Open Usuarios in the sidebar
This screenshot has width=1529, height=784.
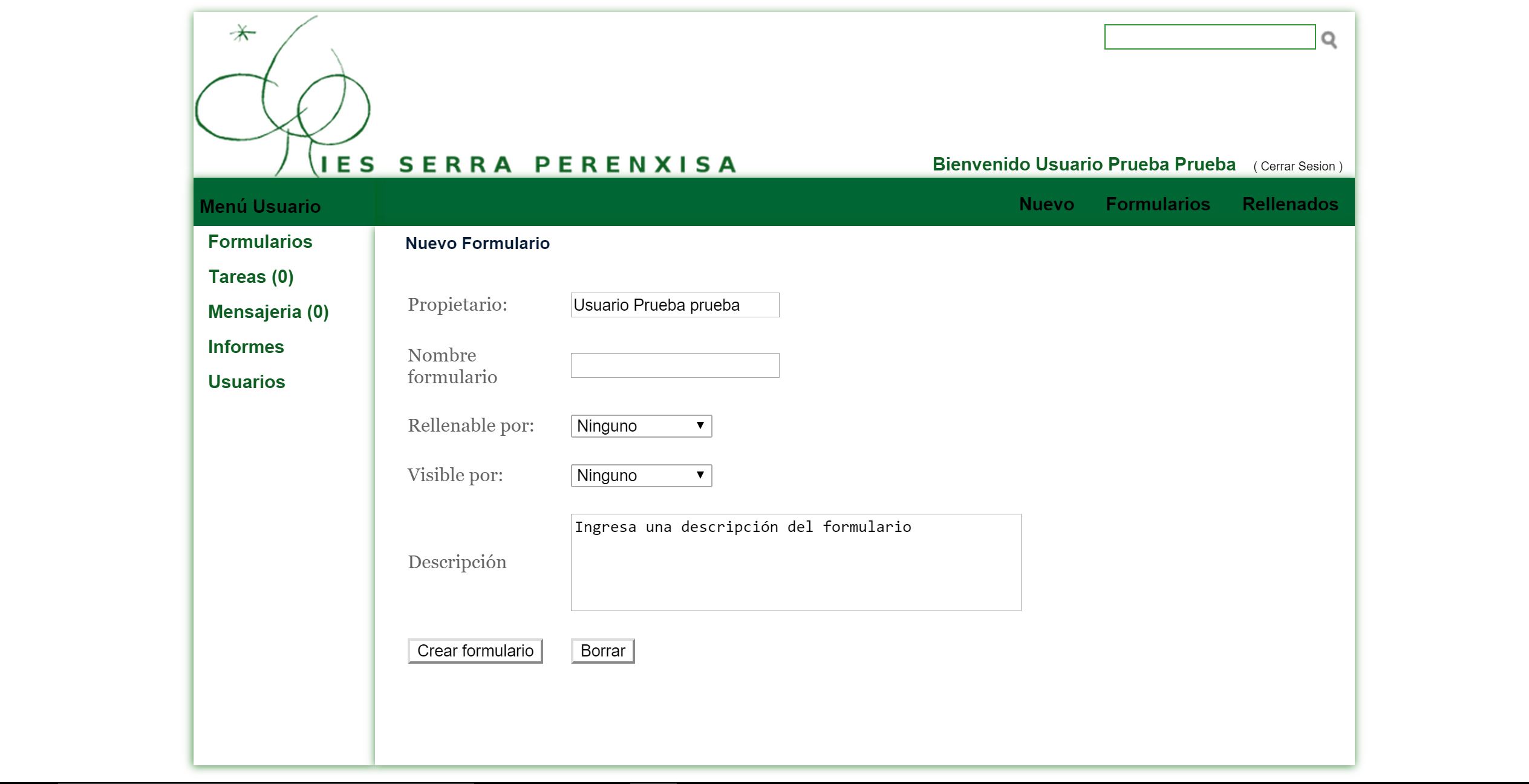[x=247, y=382]
